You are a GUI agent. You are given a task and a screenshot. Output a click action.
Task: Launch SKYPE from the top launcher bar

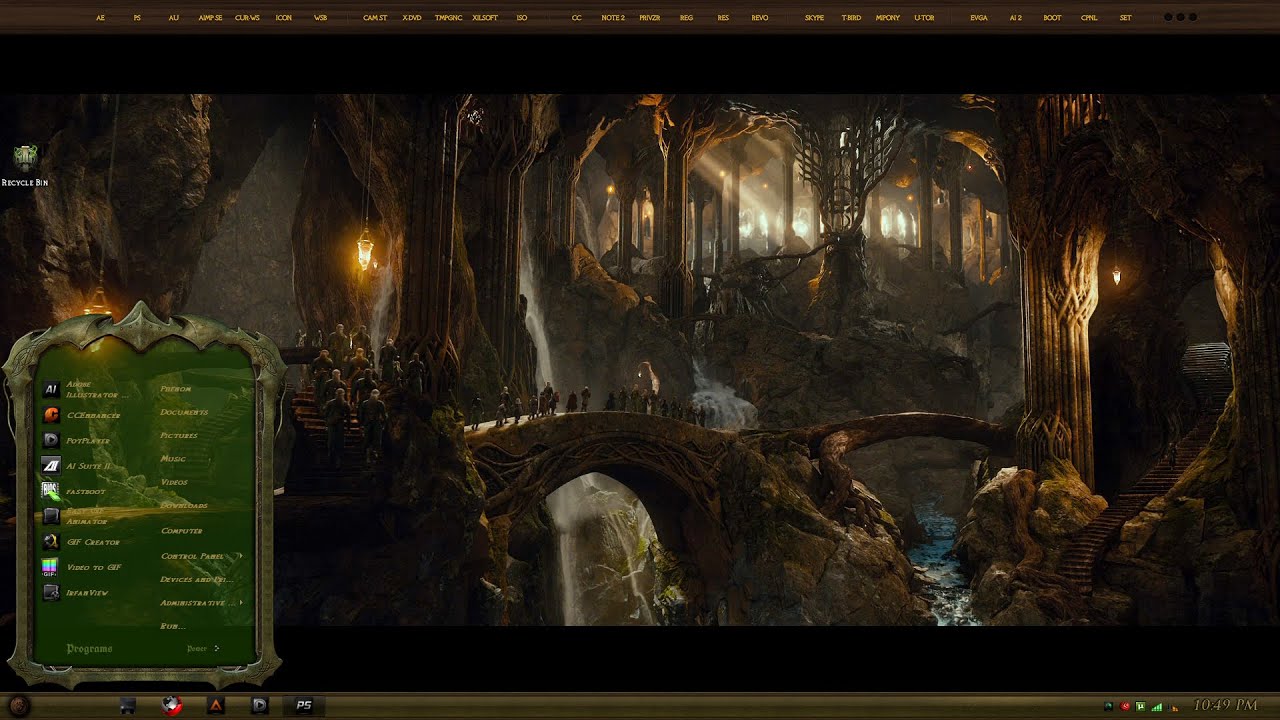(815, 18)
